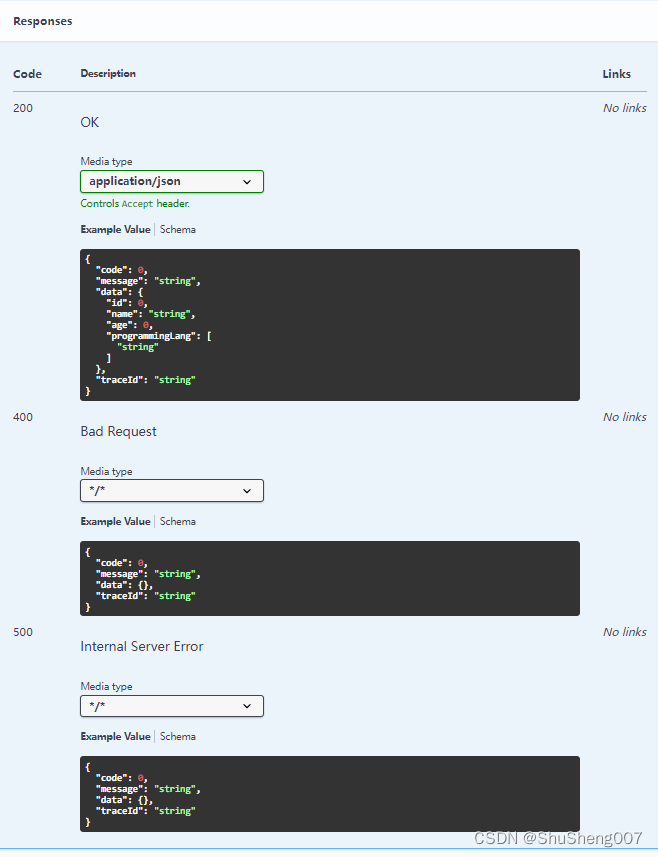Expand the 500 response media type dropdown

(x=172, y=706)
